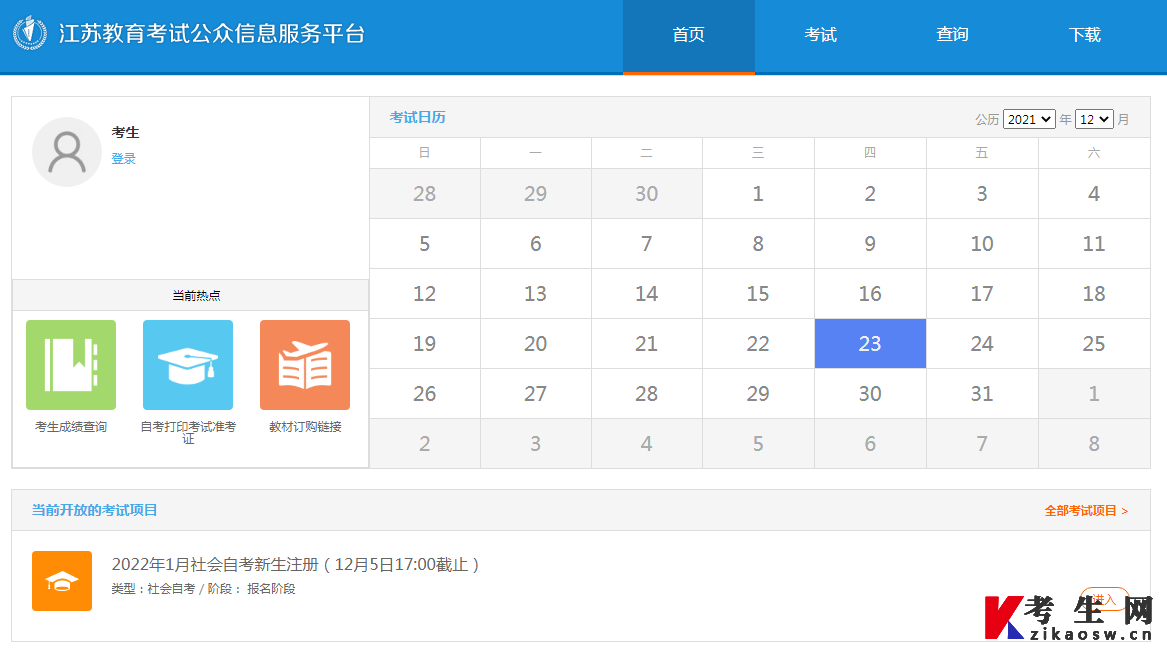The height and width of the screenshot is (653, 1167).
Task: Select date 21 in the calendar
Action: (x=646, y=344)
